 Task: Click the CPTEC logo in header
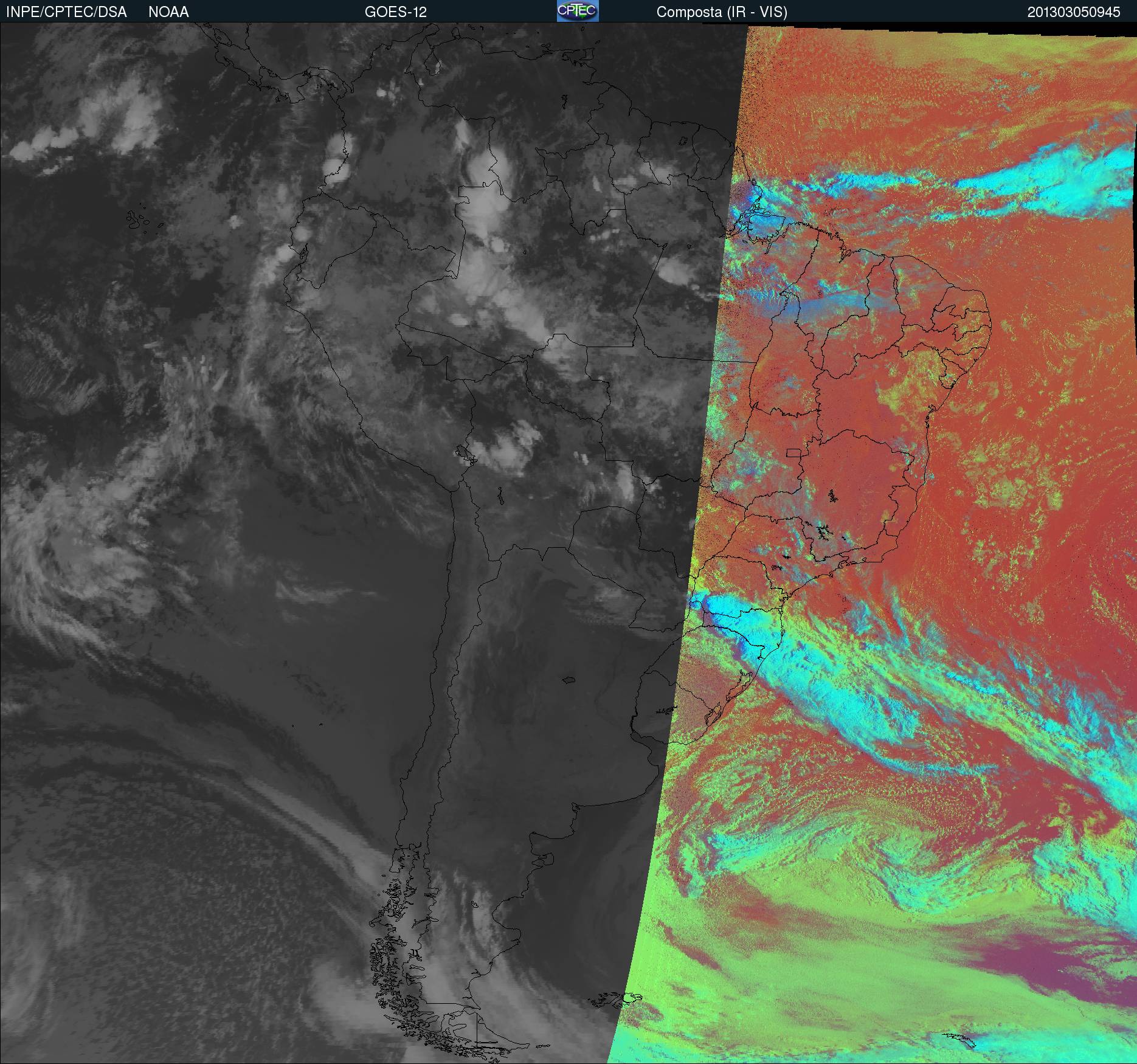coord(577,11)
